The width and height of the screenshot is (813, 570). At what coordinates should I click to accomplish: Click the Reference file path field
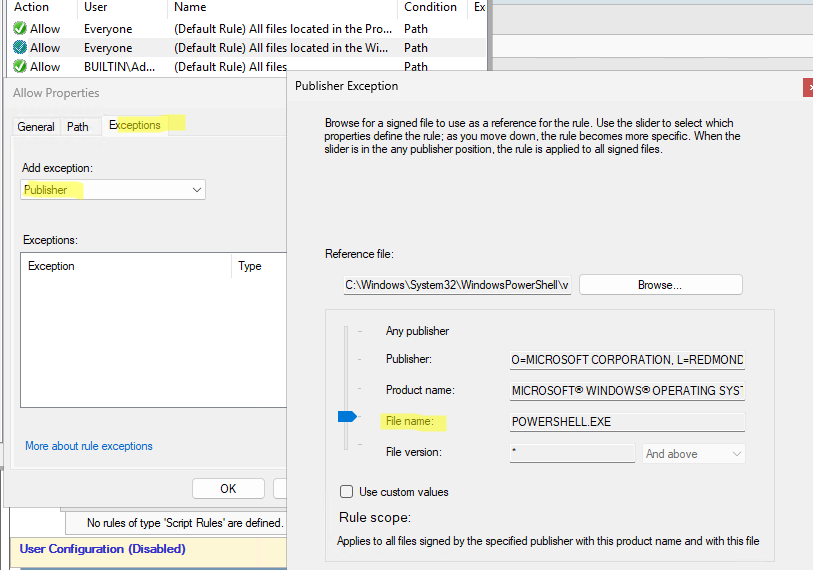[457, 286]
